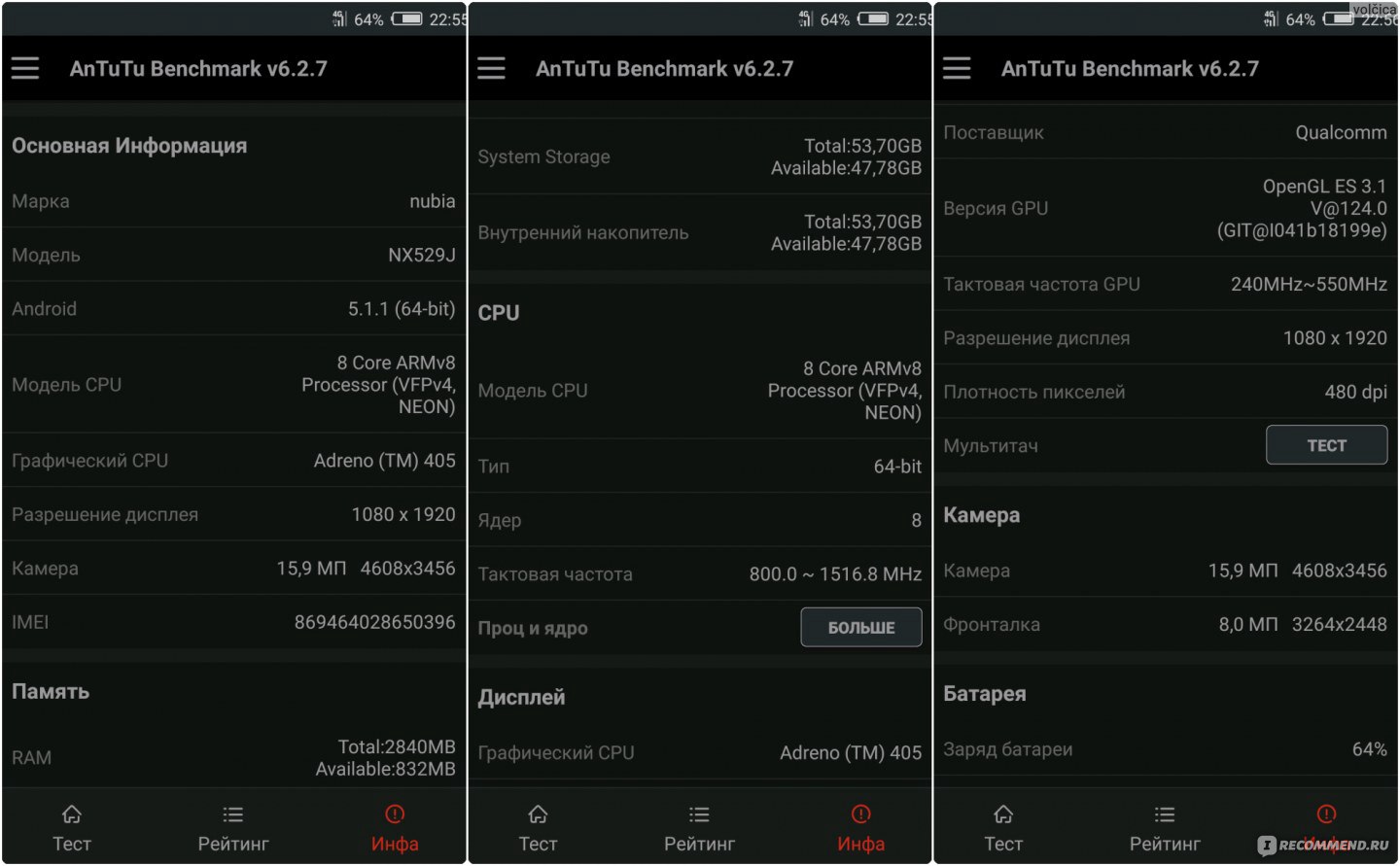Viewport: 1400px width, 866px height.
Task: Tap the Тест home icon, middle screen
Action: tap(538, 814)
